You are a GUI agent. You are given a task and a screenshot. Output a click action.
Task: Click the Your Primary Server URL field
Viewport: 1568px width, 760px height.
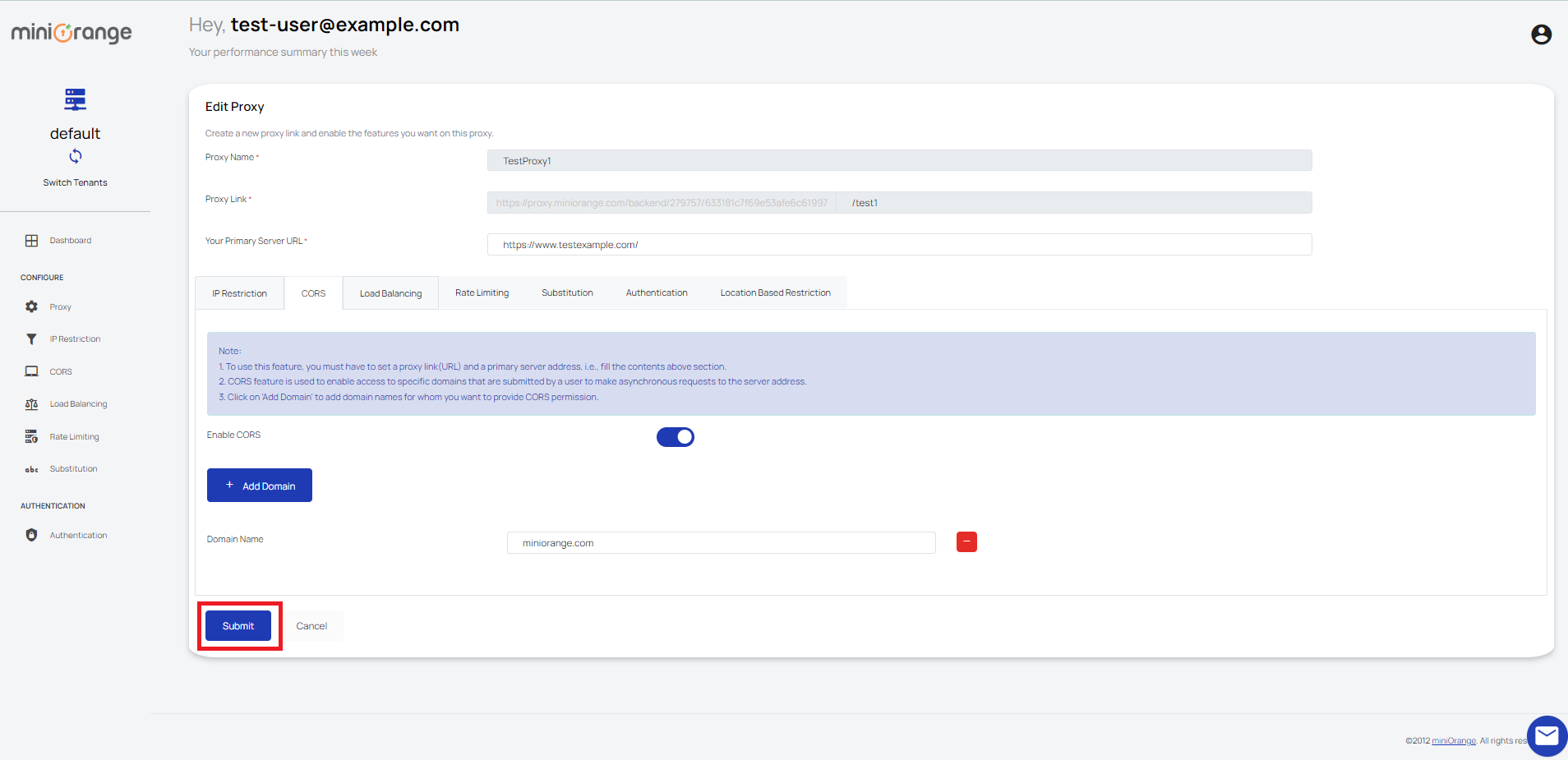click(899, 244)
